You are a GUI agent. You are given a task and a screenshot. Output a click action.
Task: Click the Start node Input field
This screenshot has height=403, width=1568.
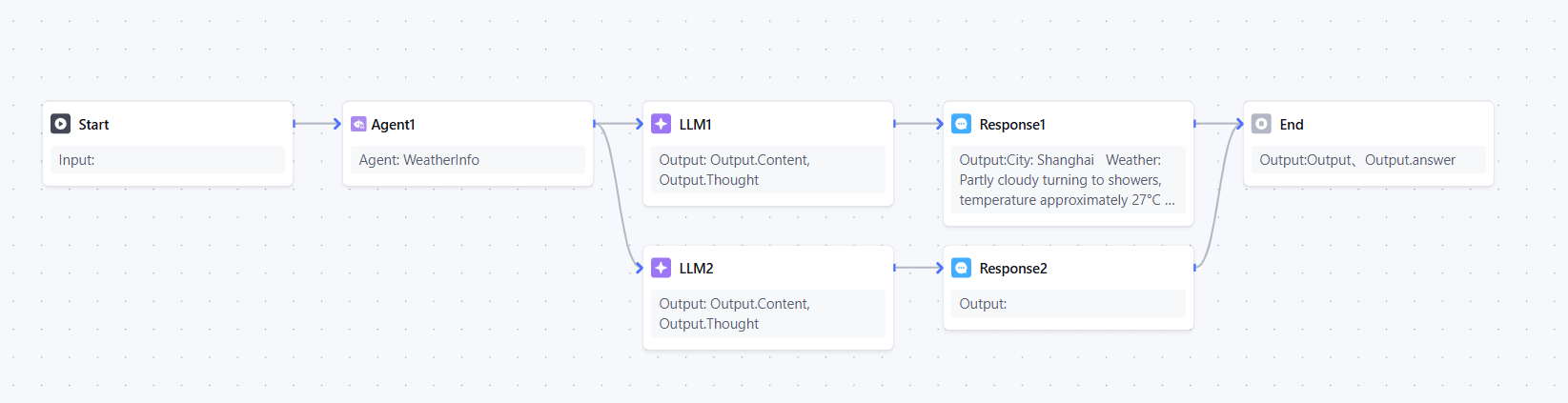pyautogui.click(x=168, y=160)
